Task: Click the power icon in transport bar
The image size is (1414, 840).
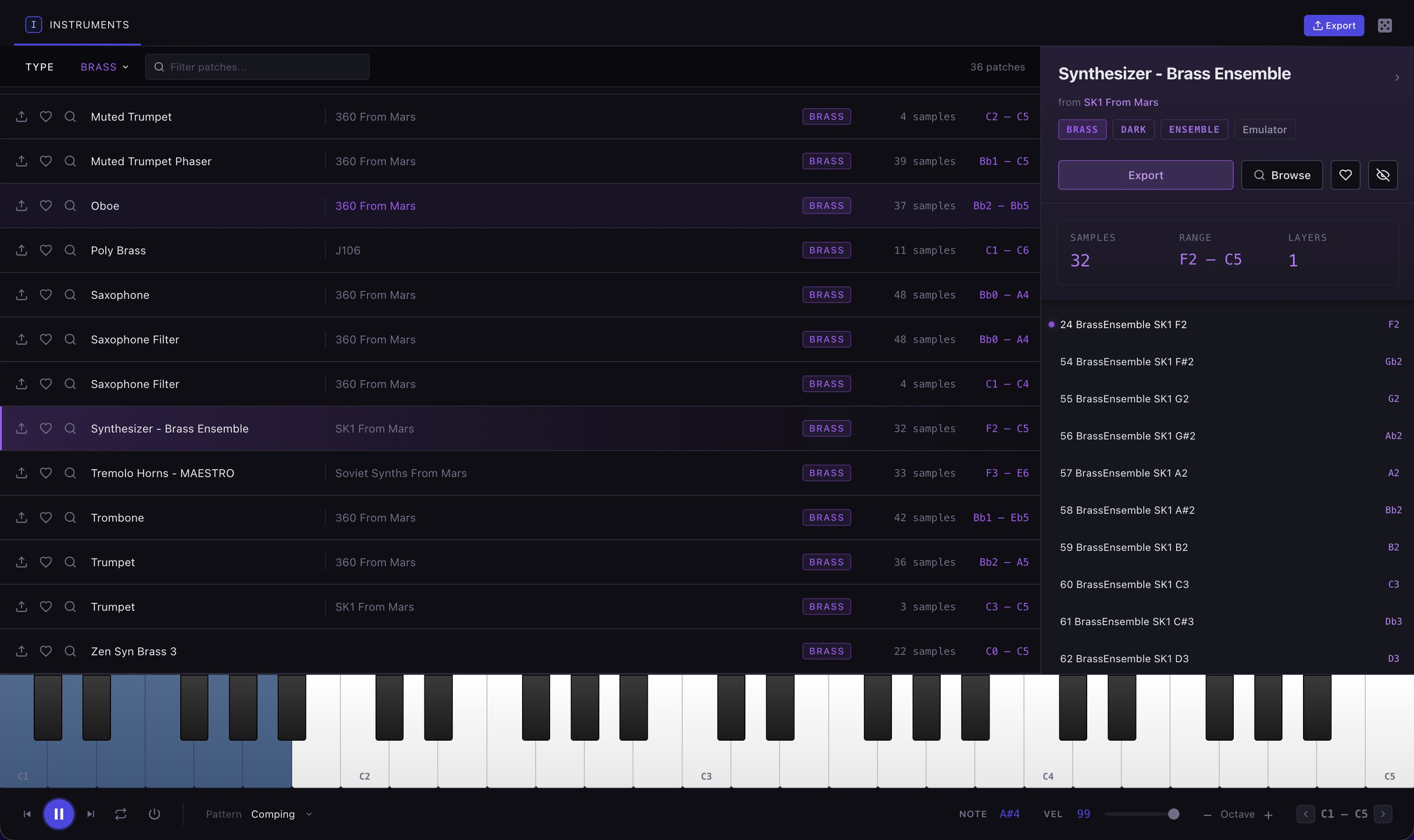Action: [154, 814]
